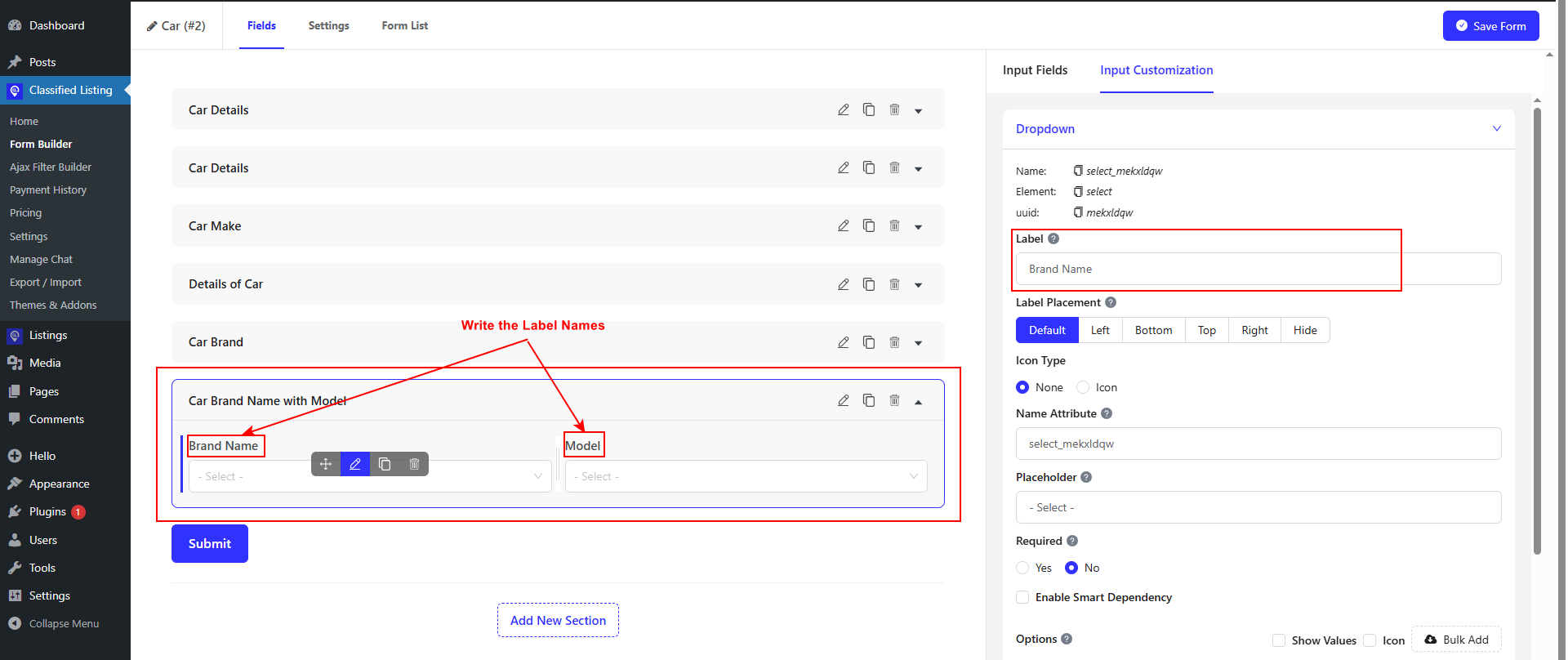Click the blue edit pencil in field toolbar
Screen dimensions: 1568x660
click(355, 464)
